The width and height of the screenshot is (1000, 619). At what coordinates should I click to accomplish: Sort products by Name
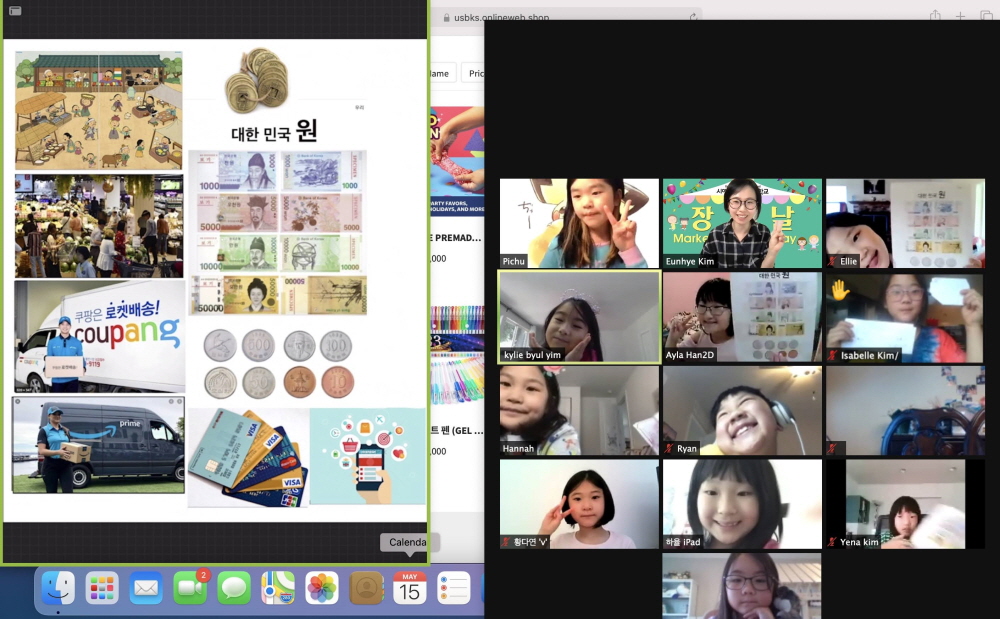pyautogui.click(x=442, y=73)
